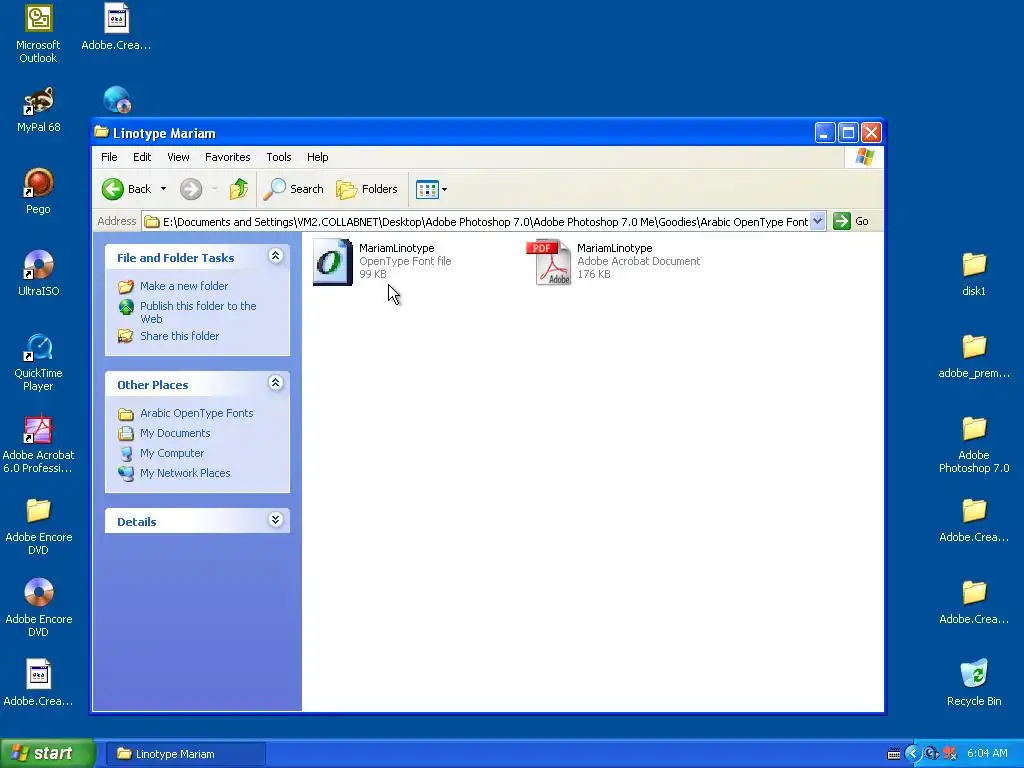The height and width of the screenshot is (768, 1024).
Task: Open the File menu
Action: (109, 157)
